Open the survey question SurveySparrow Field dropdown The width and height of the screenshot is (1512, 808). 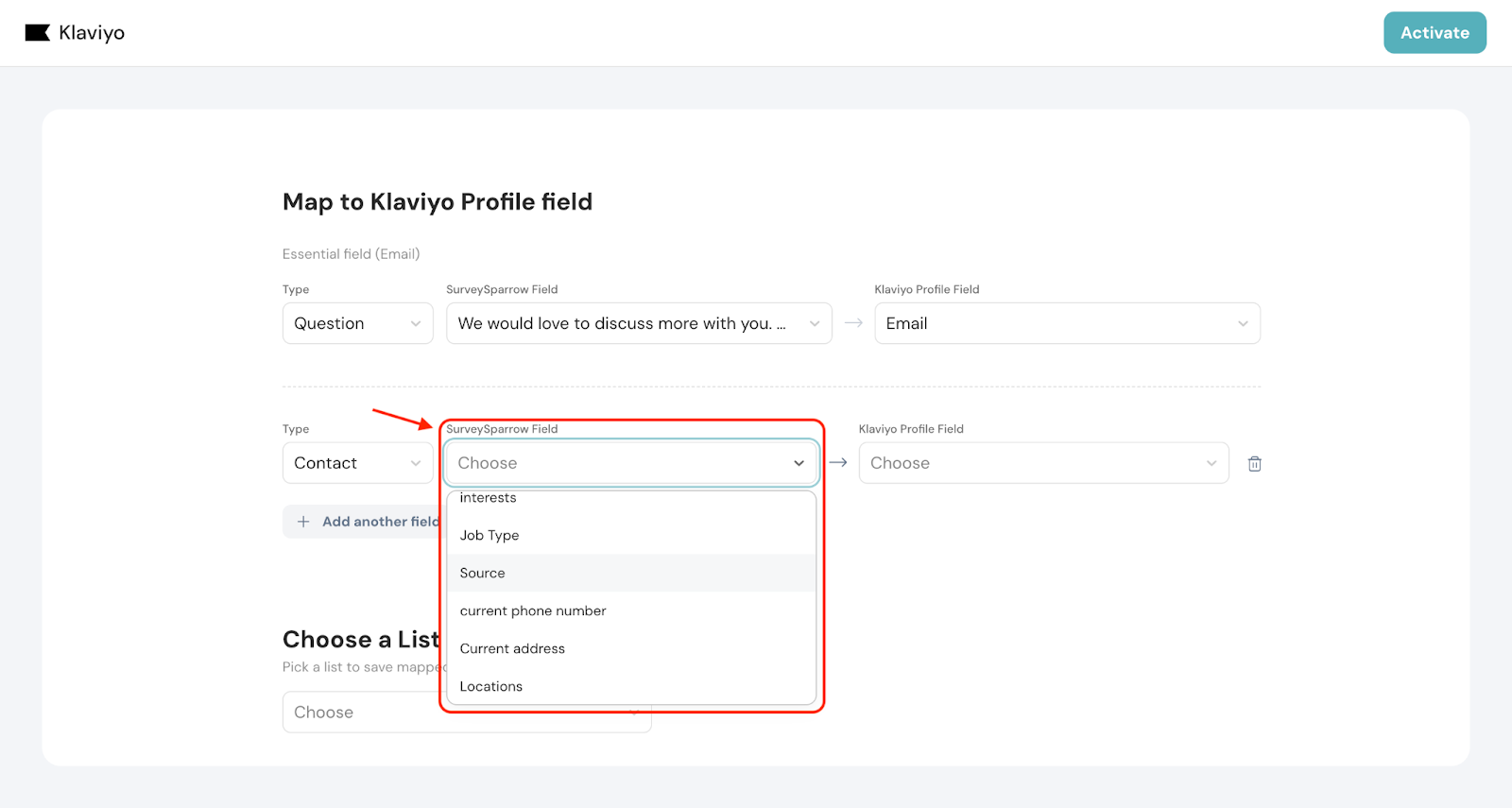click(638, 324)
